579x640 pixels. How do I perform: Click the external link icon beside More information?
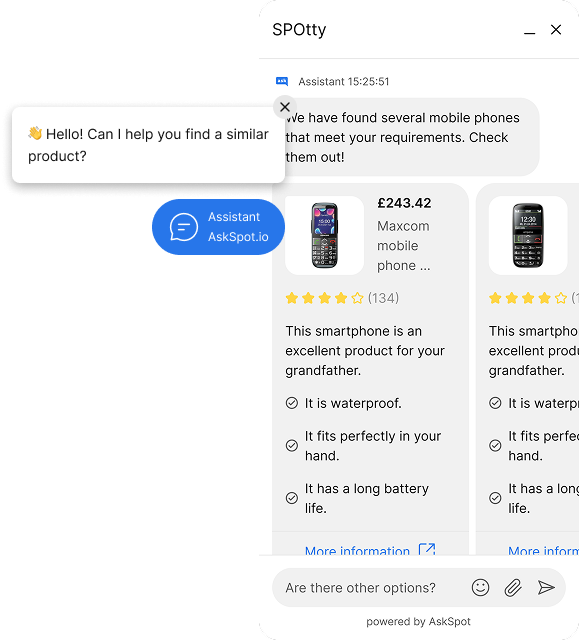[427, 549]
